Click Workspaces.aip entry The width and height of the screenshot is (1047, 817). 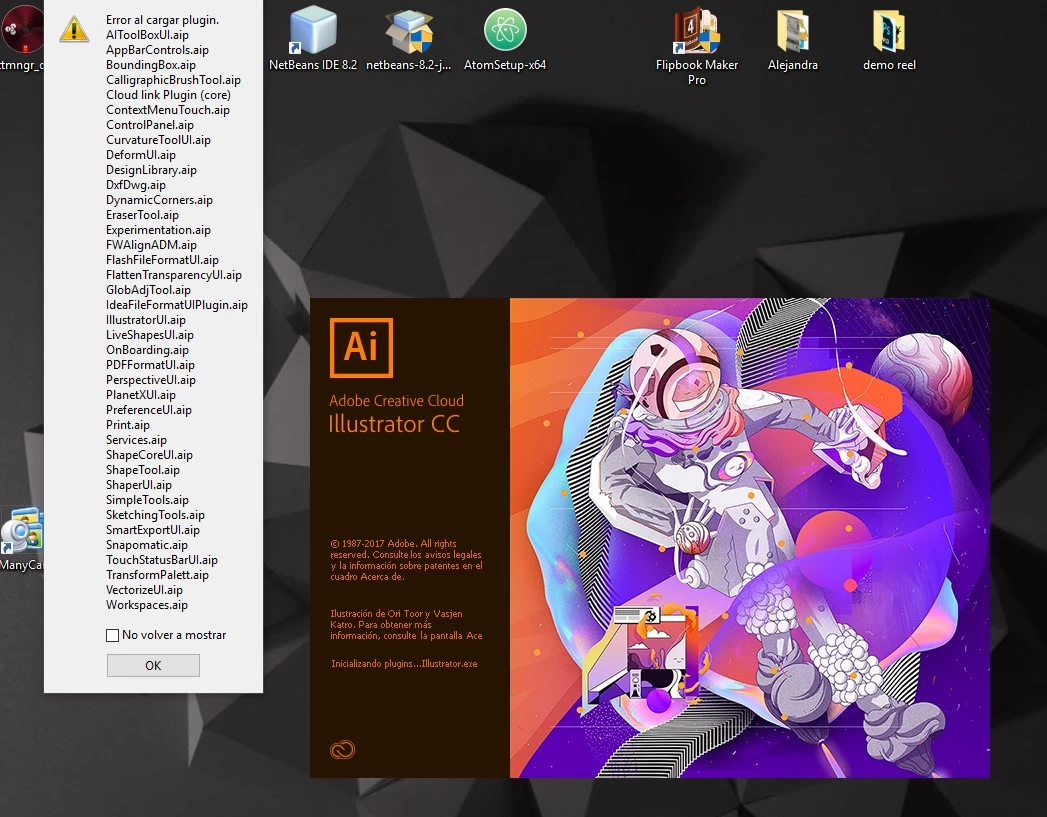pos(146,605)
